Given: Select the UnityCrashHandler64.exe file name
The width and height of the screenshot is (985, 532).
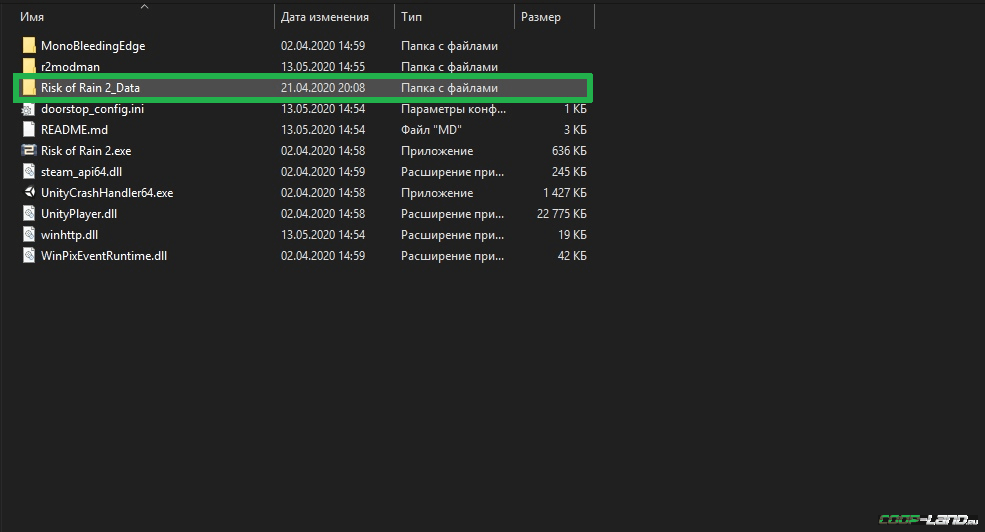Looking at the screenshot, I should (x=107, y=193).
